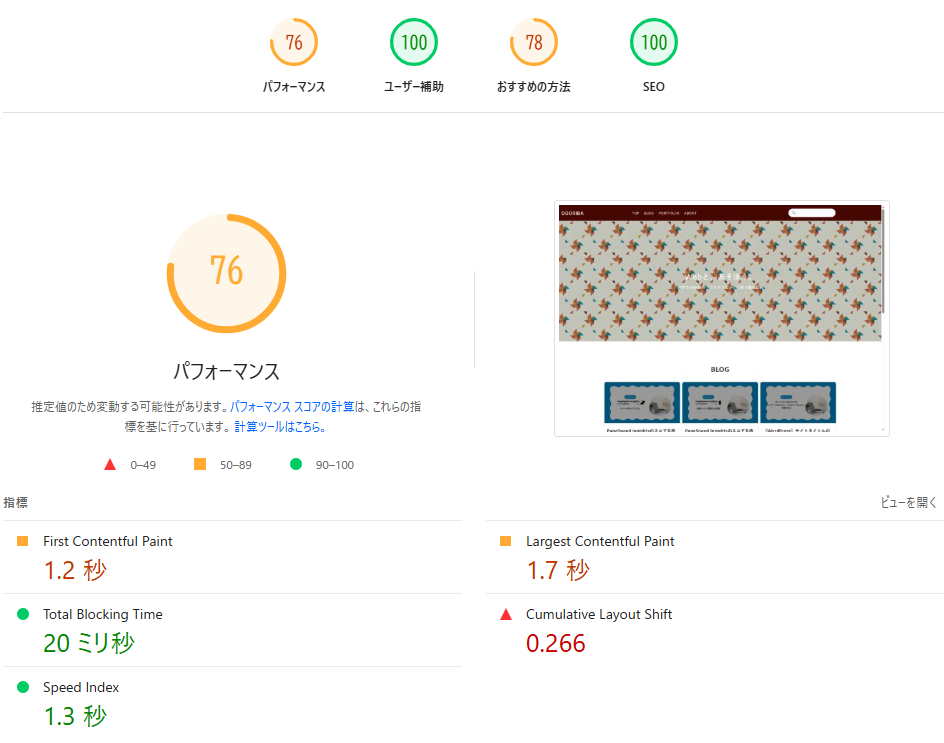Click the red triangle beside Cumulative Layout Shift
The height and width of the screenshot is (743, 944).
[506, 614]
